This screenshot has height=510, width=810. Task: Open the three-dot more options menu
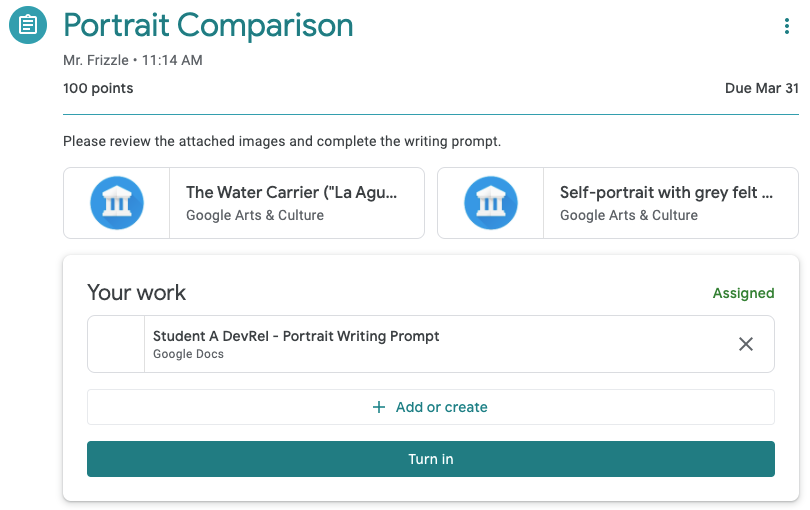[787, 26]
